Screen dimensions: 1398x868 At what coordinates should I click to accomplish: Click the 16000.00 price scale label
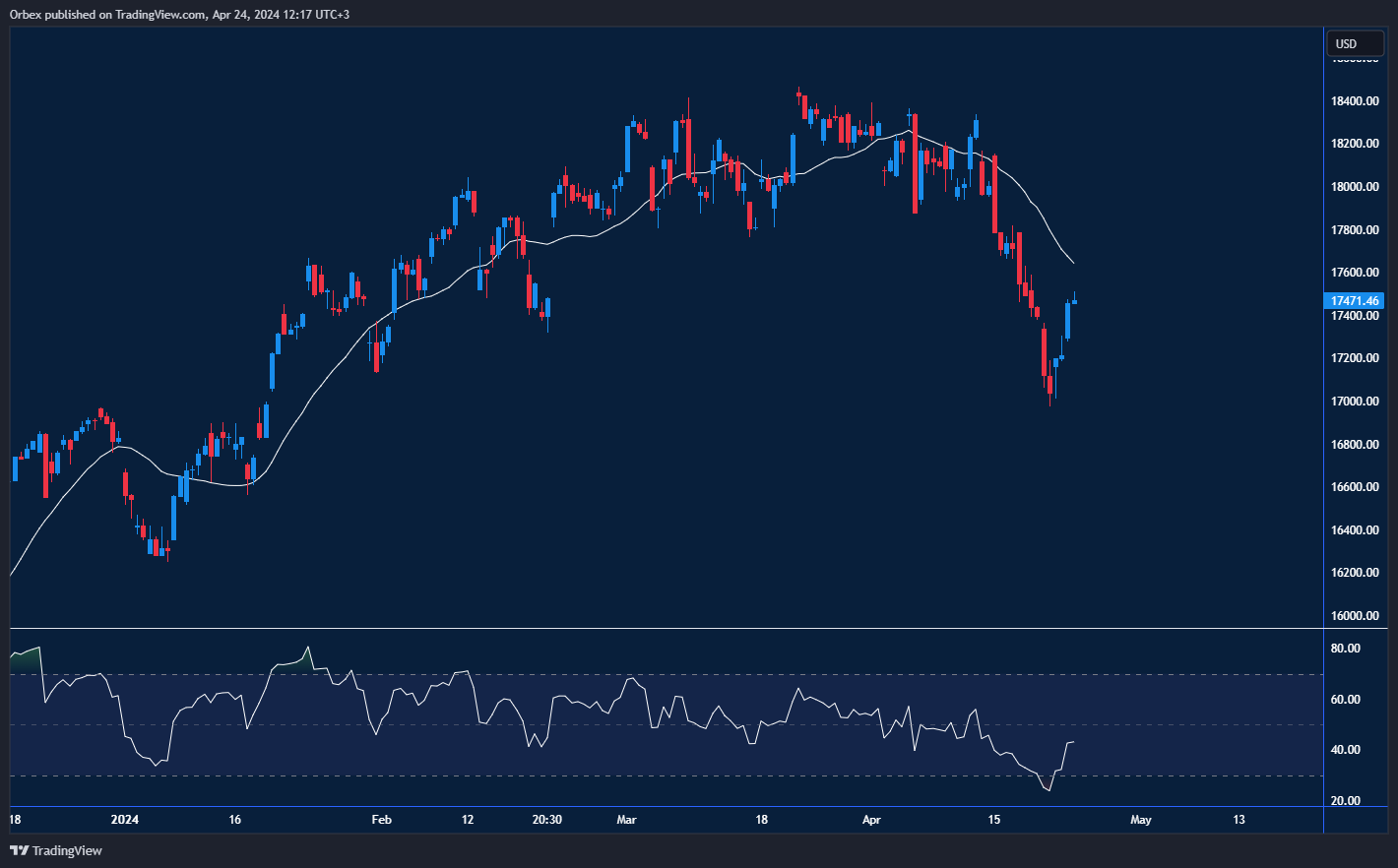(x=1355, y=616)
